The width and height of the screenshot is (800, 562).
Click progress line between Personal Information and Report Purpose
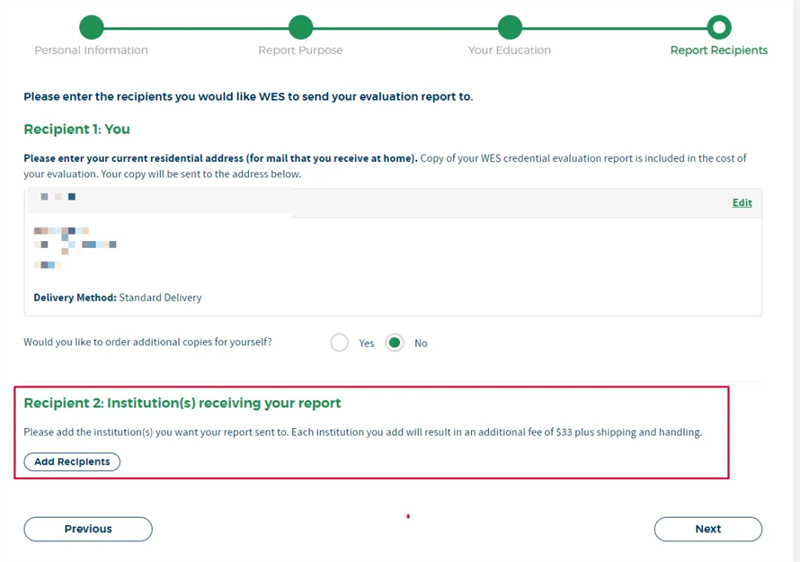click(x=195, y=27)
